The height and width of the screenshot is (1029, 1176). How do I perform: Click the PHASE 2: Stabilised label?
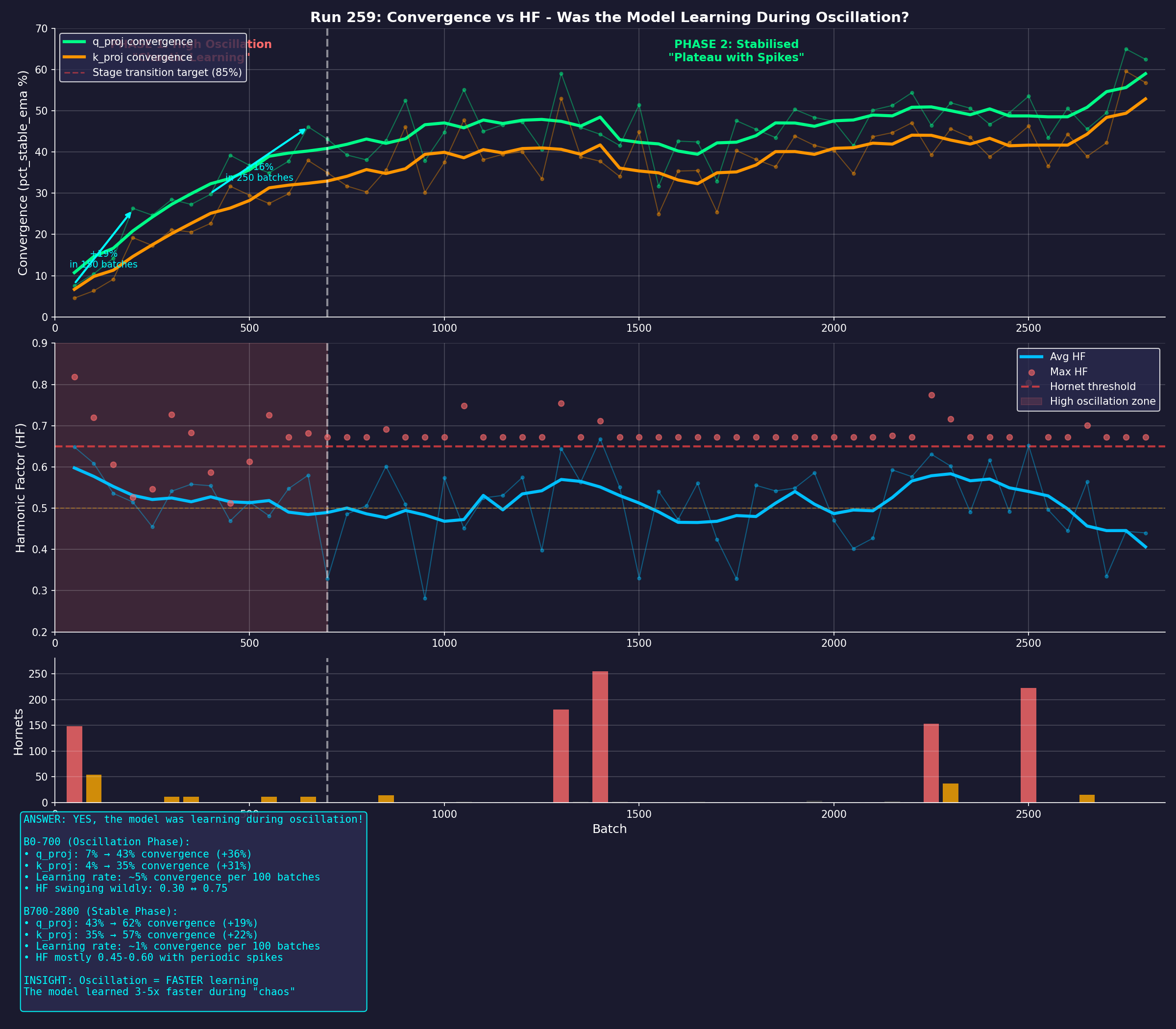tap(737, 50)
